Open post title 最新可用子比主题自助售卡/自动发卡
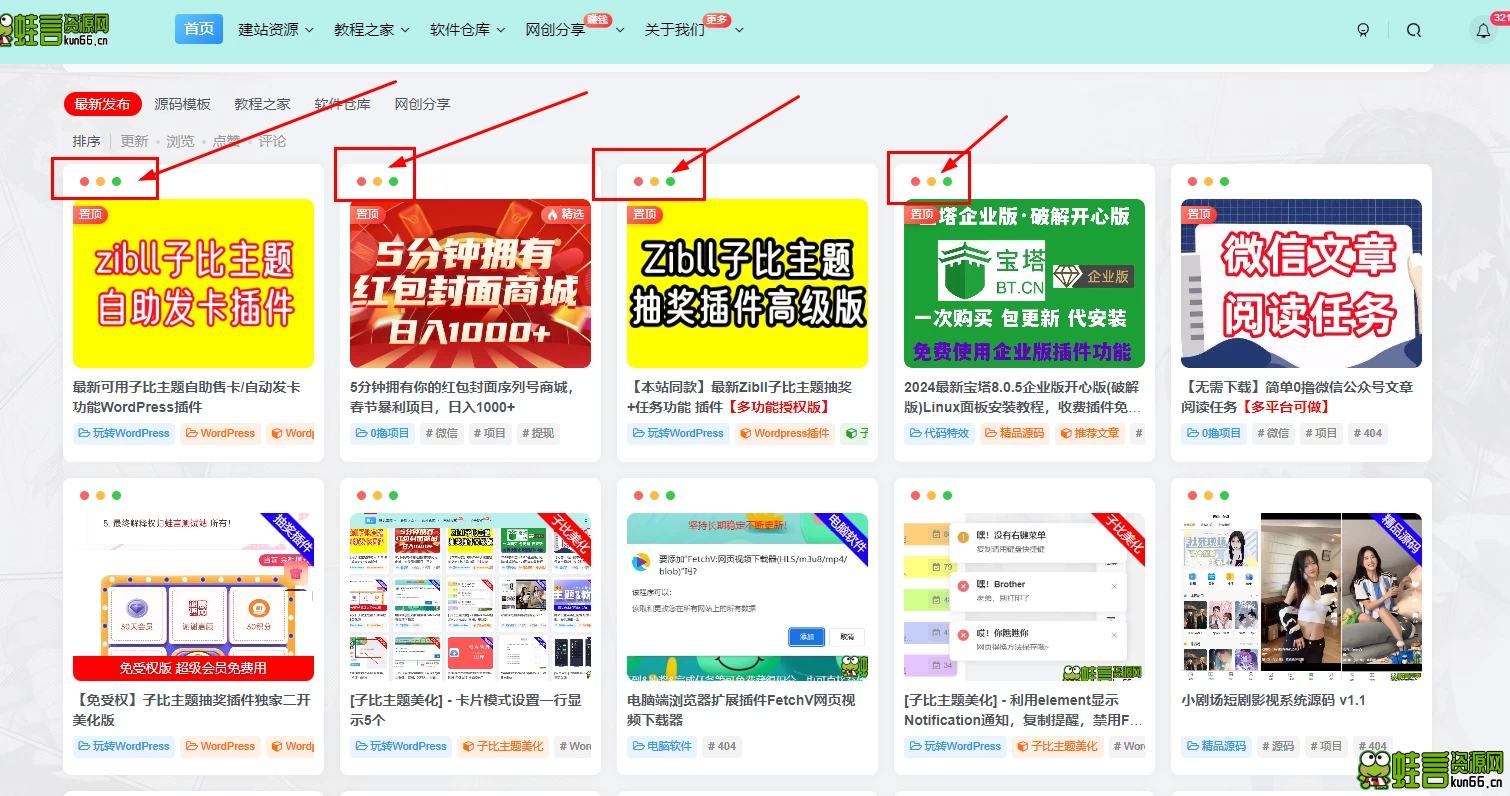This screenshot has height=796, width=1510. (x=186, y=397)
